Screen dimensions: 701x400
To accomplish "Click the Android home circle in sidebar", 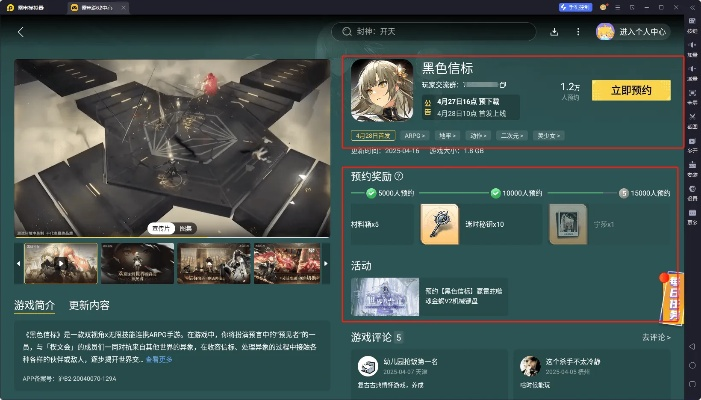I will tap(692, 365).
